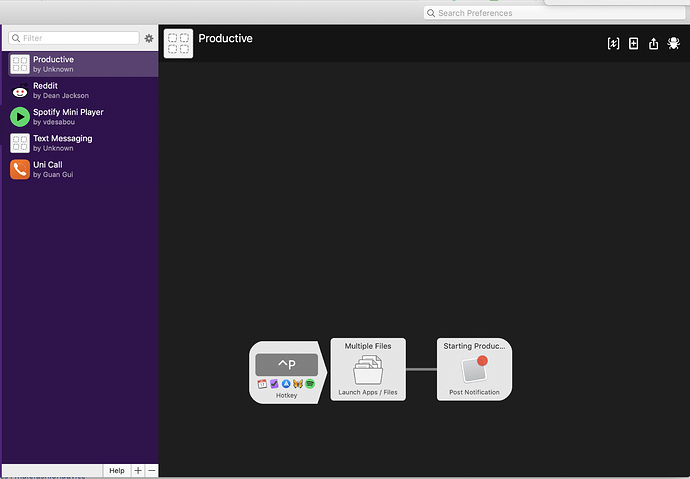Select the Launch Apps / Files object

coord(368,369)
